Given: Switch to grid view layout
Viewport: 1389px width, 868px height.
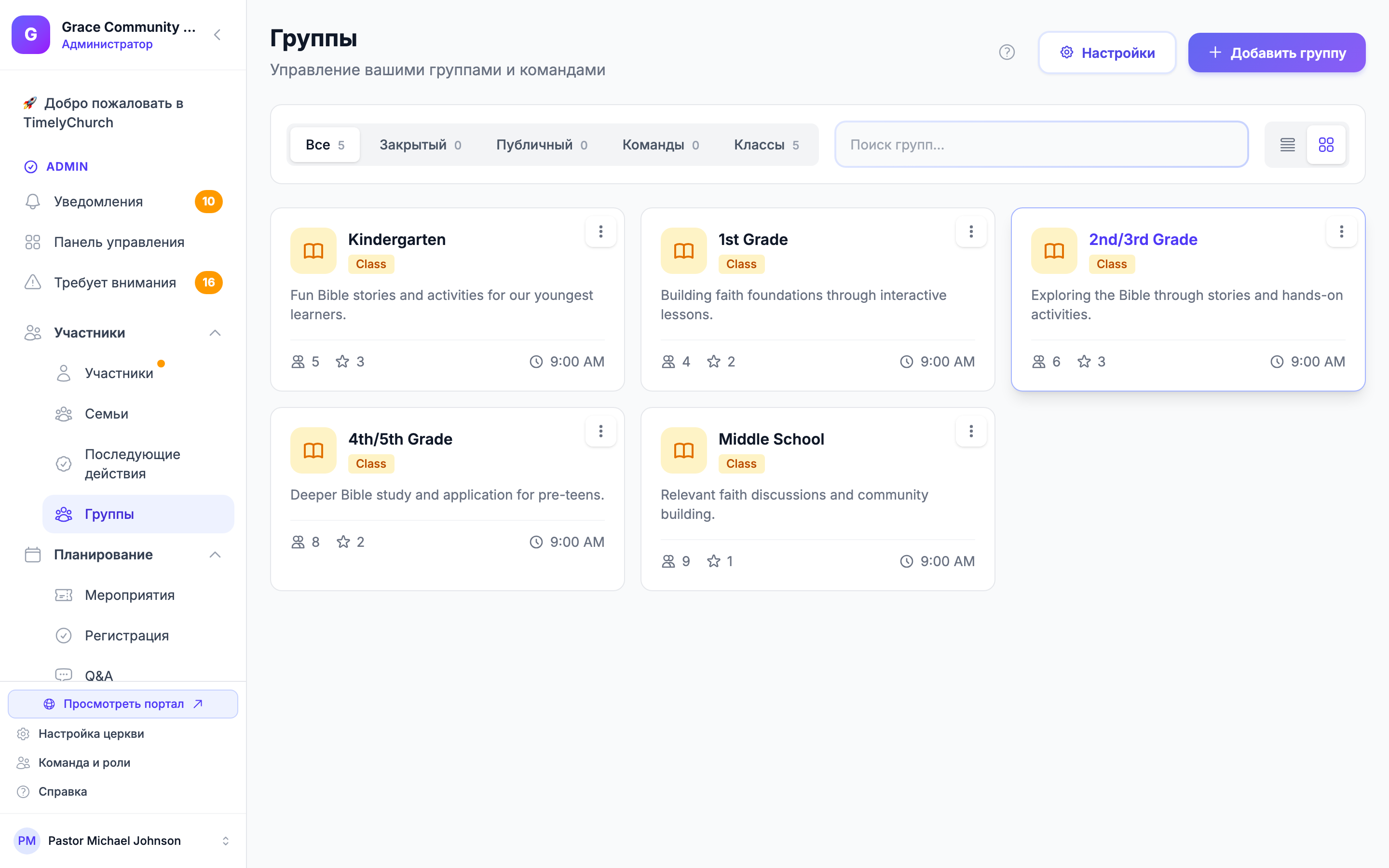Looking at the screenshot, I should click(x=1326, y=145).
